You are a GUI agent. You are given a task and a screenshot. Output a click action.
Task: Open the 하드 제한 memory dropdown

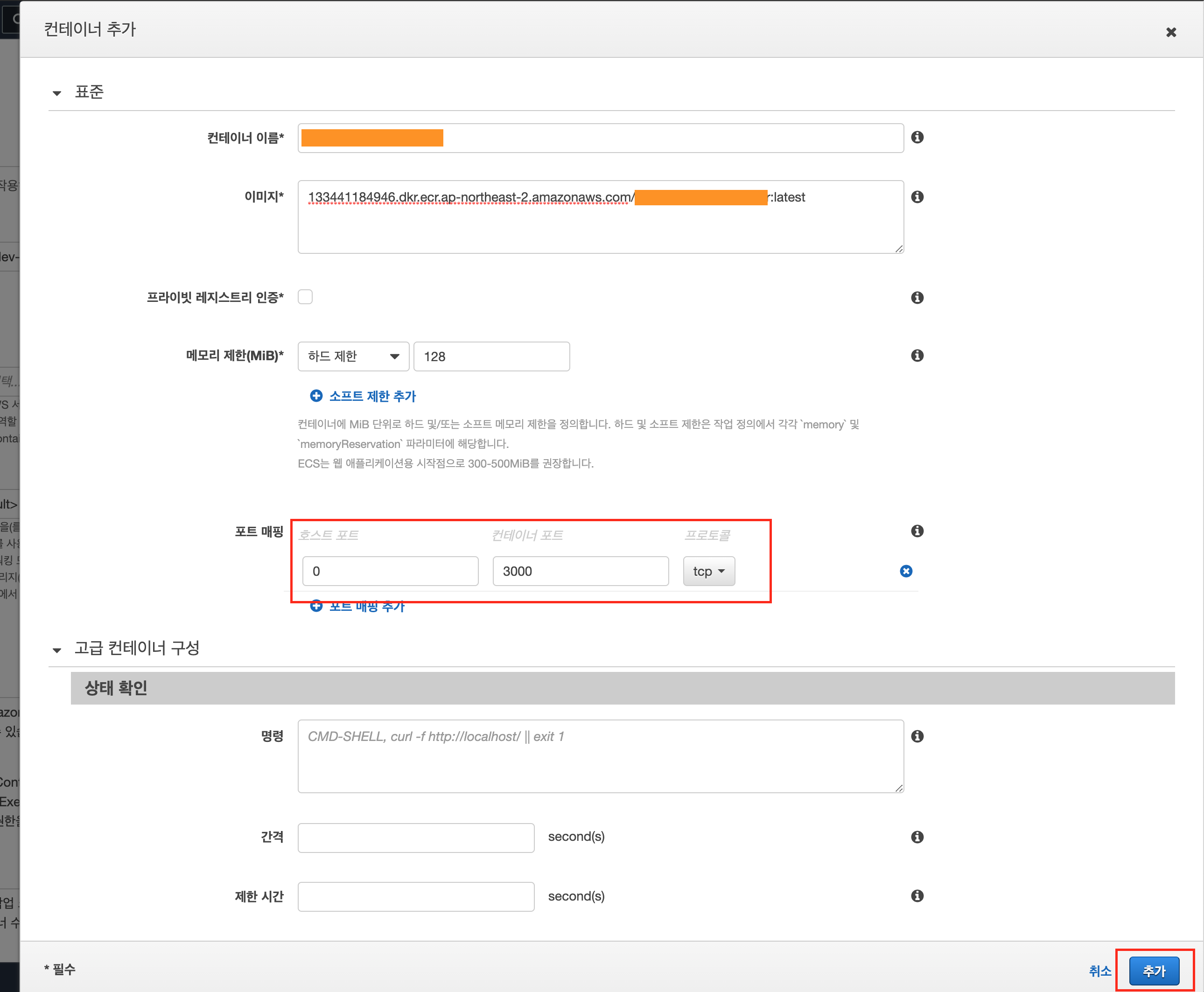tap(353, 356)
